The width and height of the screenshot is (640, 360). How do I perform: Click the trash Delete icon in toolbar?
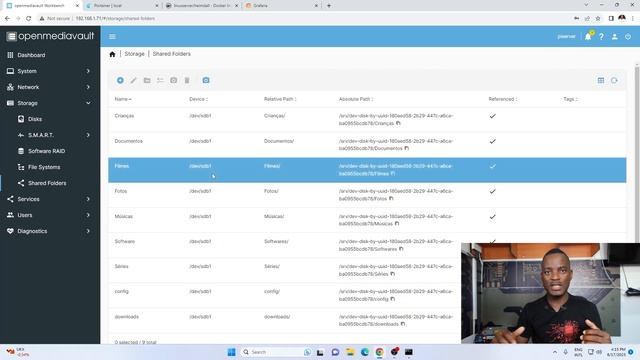coord(187,80)
